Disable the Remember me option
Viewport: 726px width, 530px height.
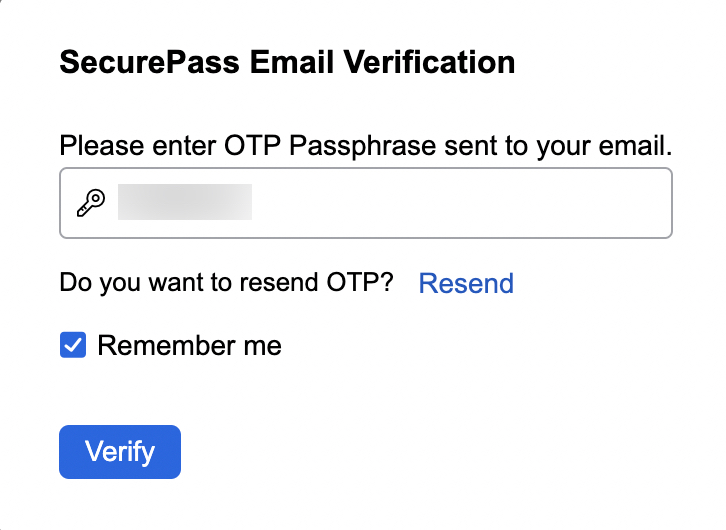coord(73,346)
